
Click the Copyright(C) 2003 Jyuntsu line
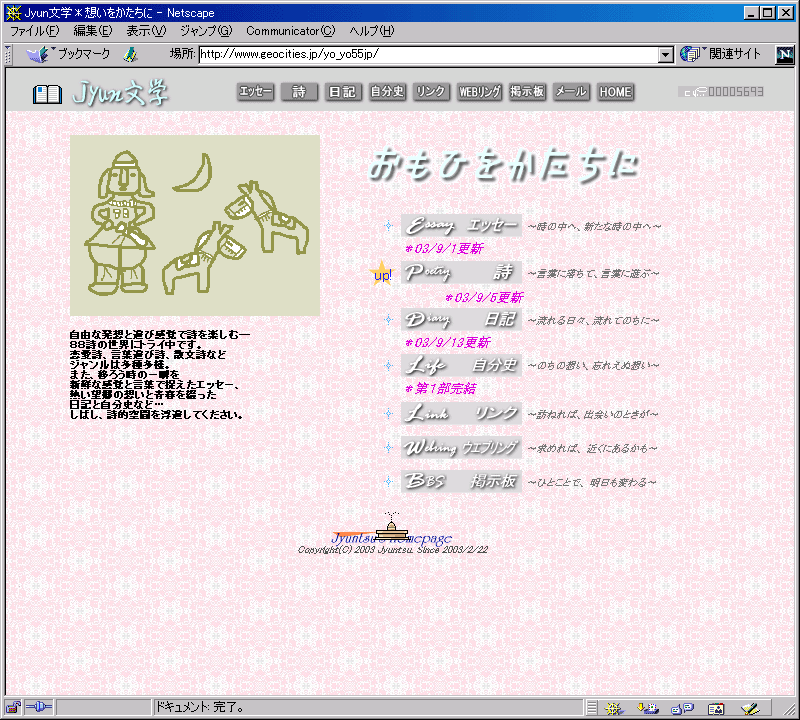393,550
